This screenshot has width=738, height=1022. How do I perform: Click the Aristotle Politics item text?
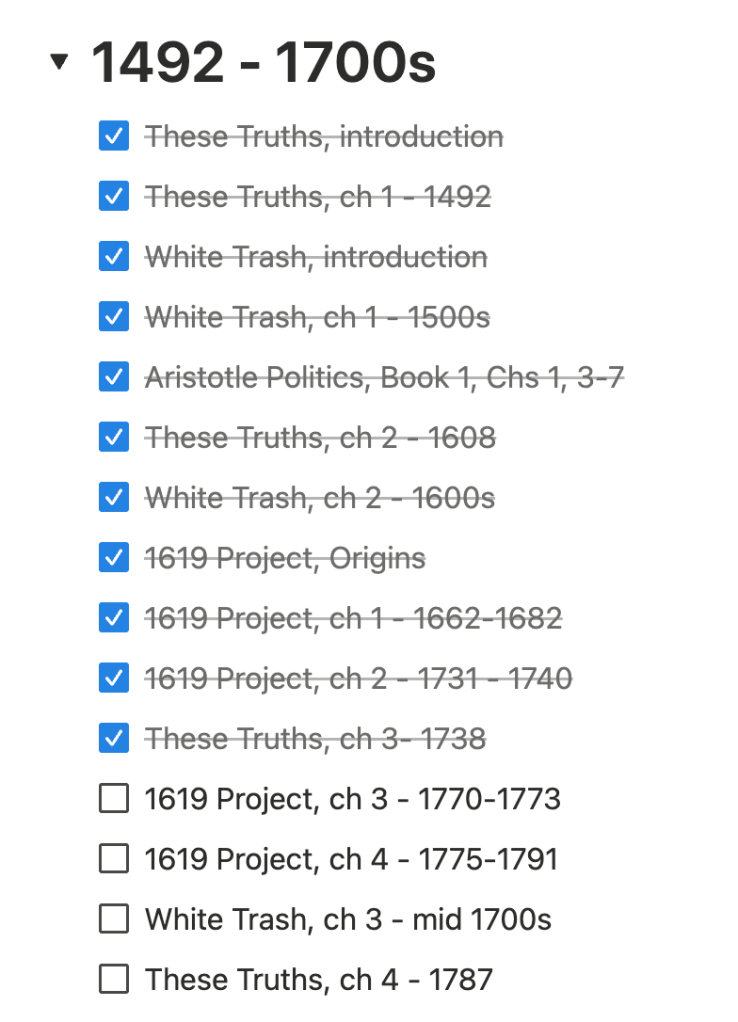[385, 377]
